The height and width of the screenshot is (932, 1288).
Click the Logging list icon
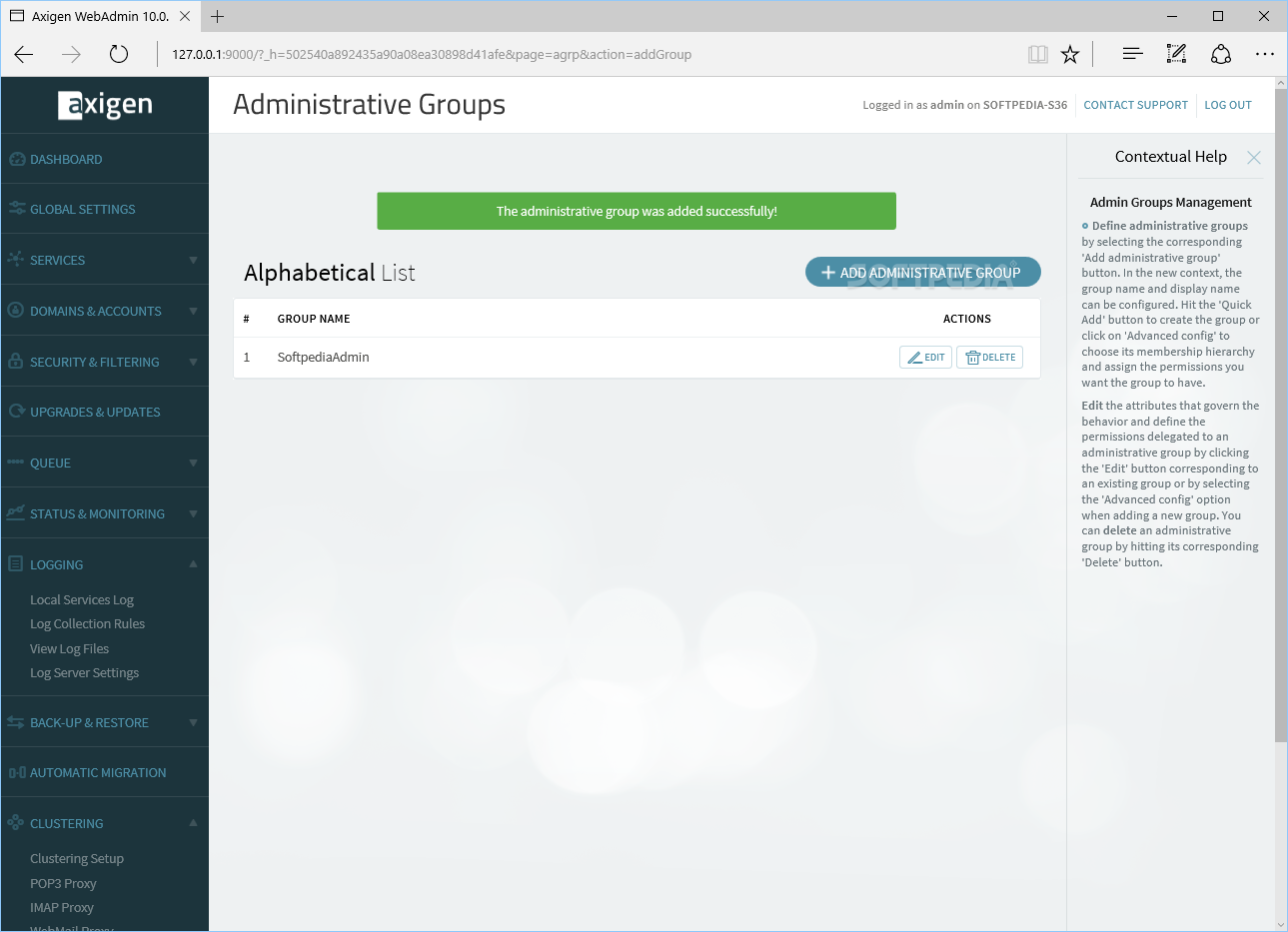[x=16, y=564]
